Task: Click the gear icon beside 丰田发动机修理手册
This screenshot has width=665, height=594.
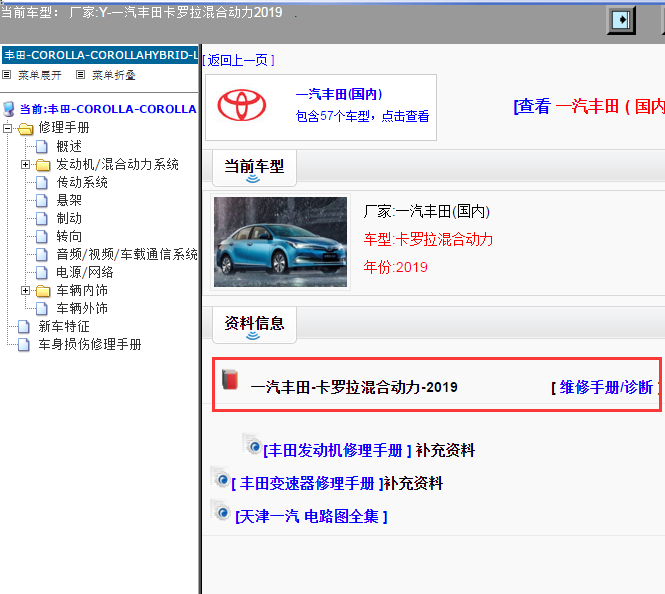Action: (x=252, y=444)
